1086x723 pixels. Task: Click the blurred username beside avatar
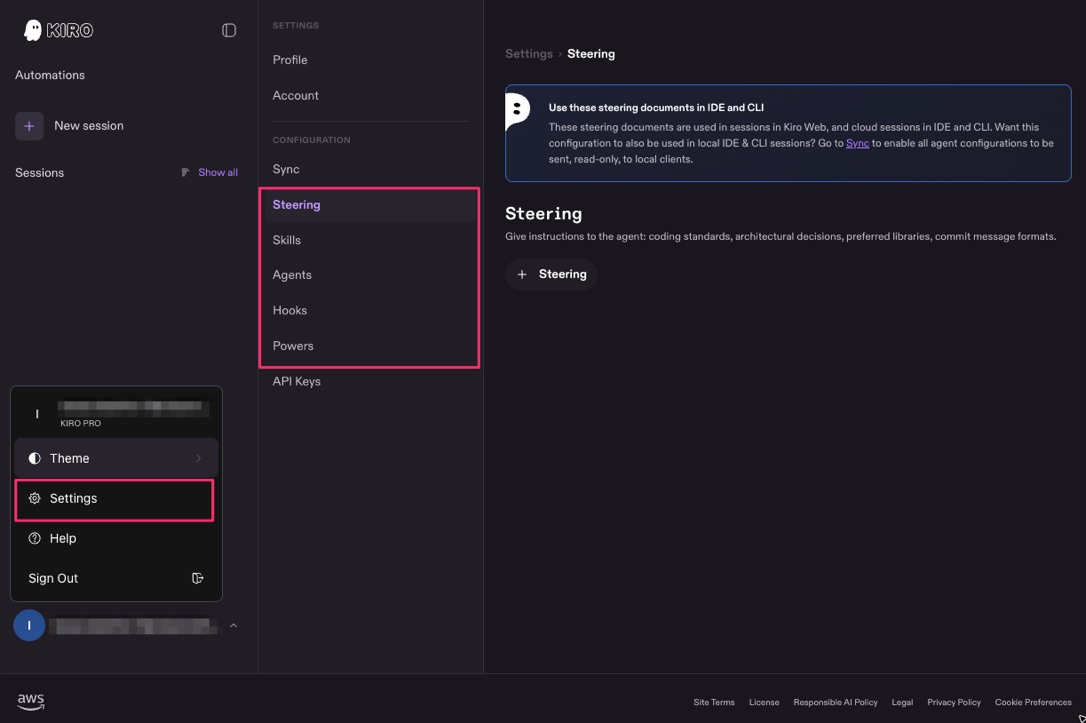pyautogui.click(x=133, y=626)
